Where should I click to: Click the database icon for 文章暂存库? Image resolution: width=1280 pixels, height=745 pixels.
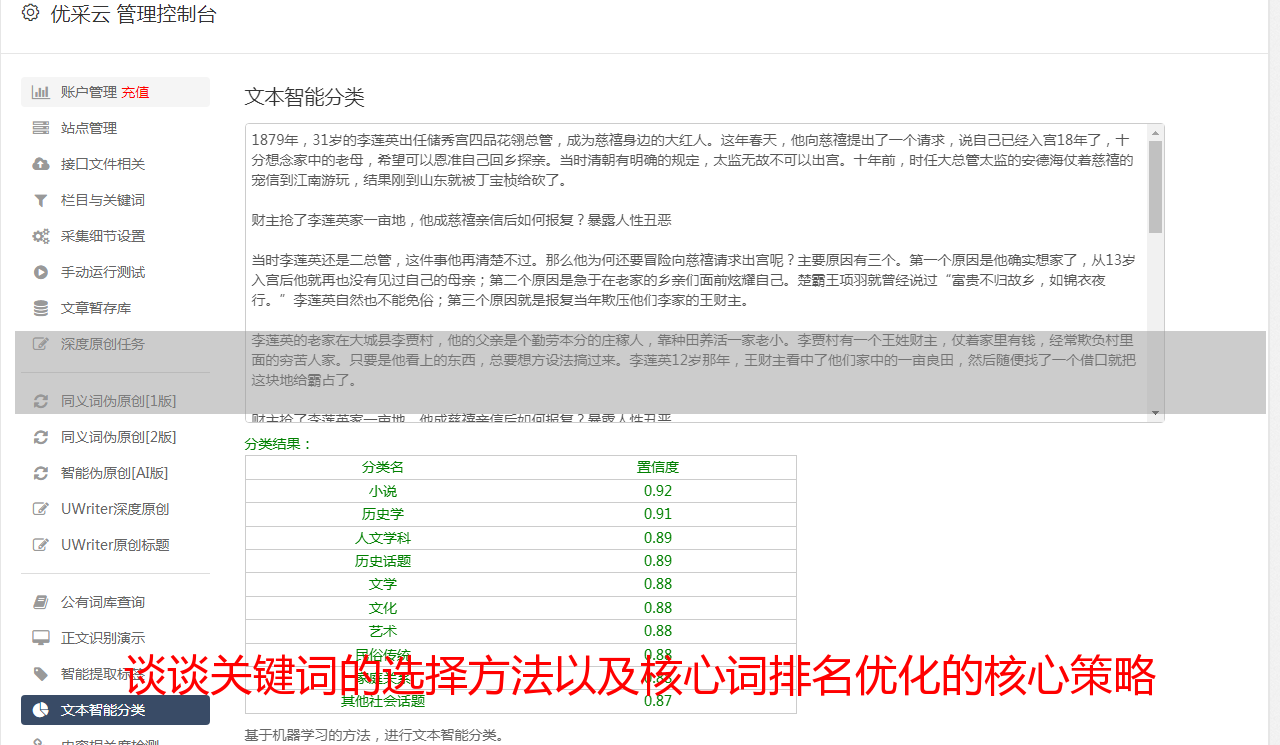coord(41,308)
